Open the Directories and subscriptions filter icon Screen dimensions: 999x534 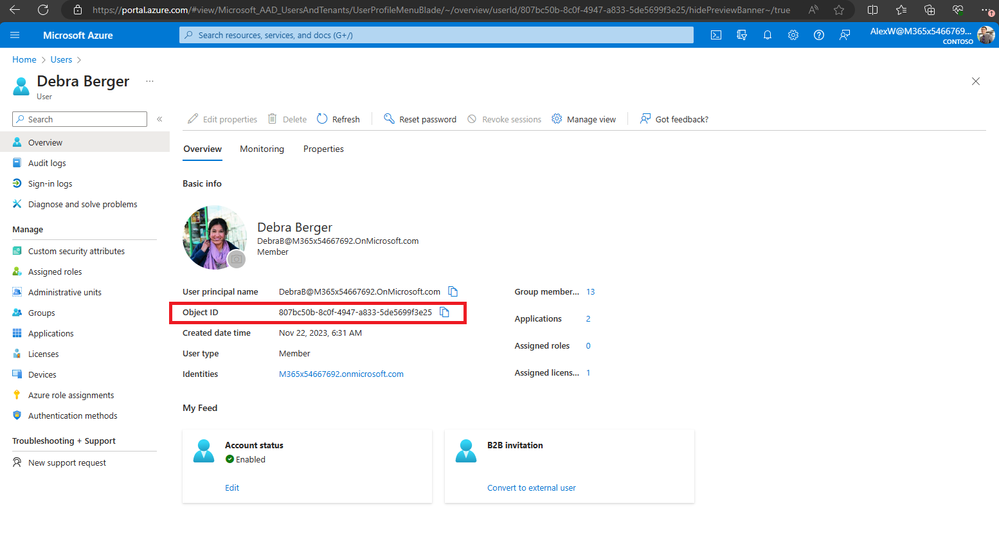[x=742, y=35]
